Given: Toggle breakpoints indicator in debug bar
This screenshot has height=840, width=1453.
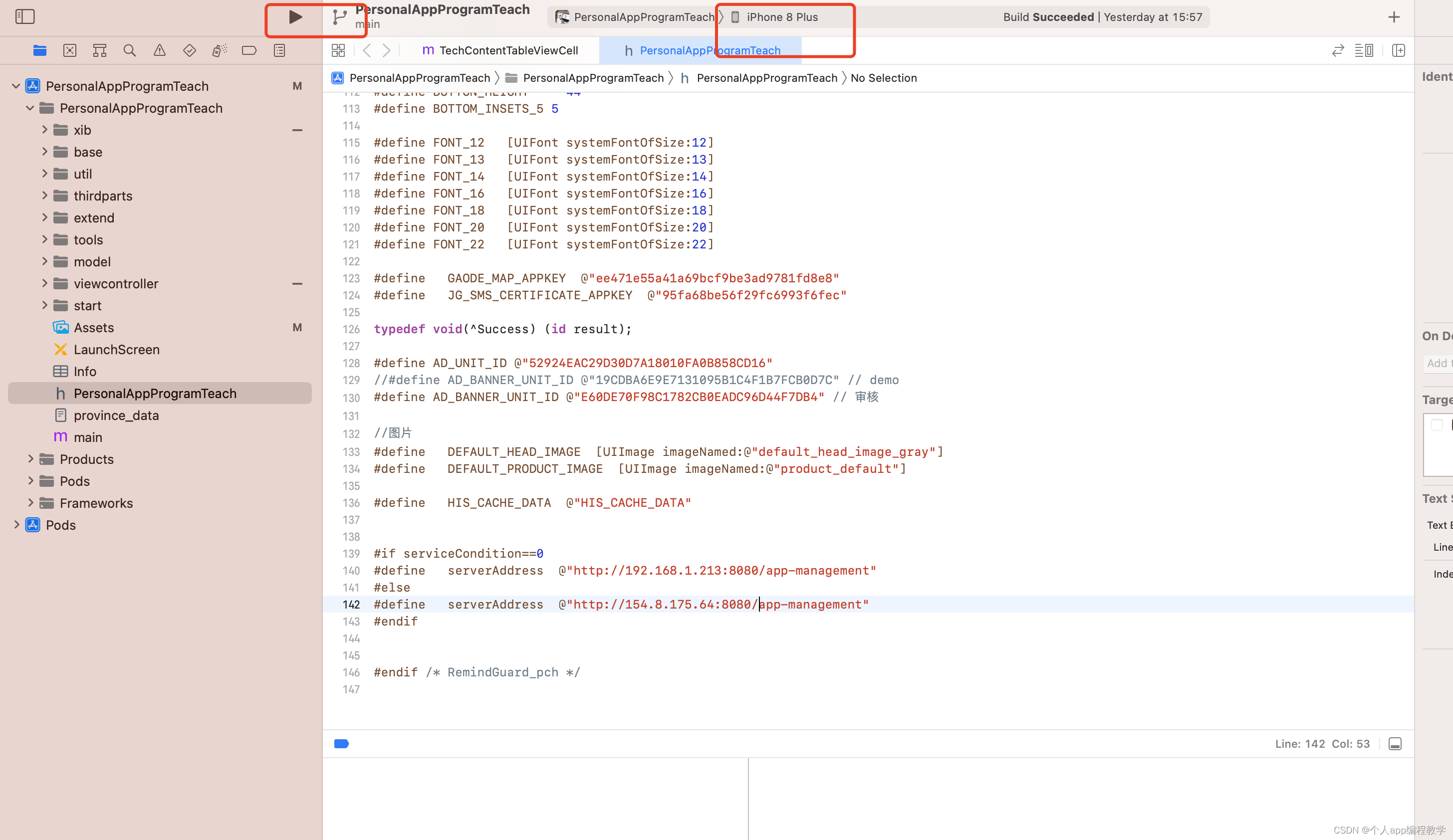Looking at the screenshot, I should coord(341,744).
